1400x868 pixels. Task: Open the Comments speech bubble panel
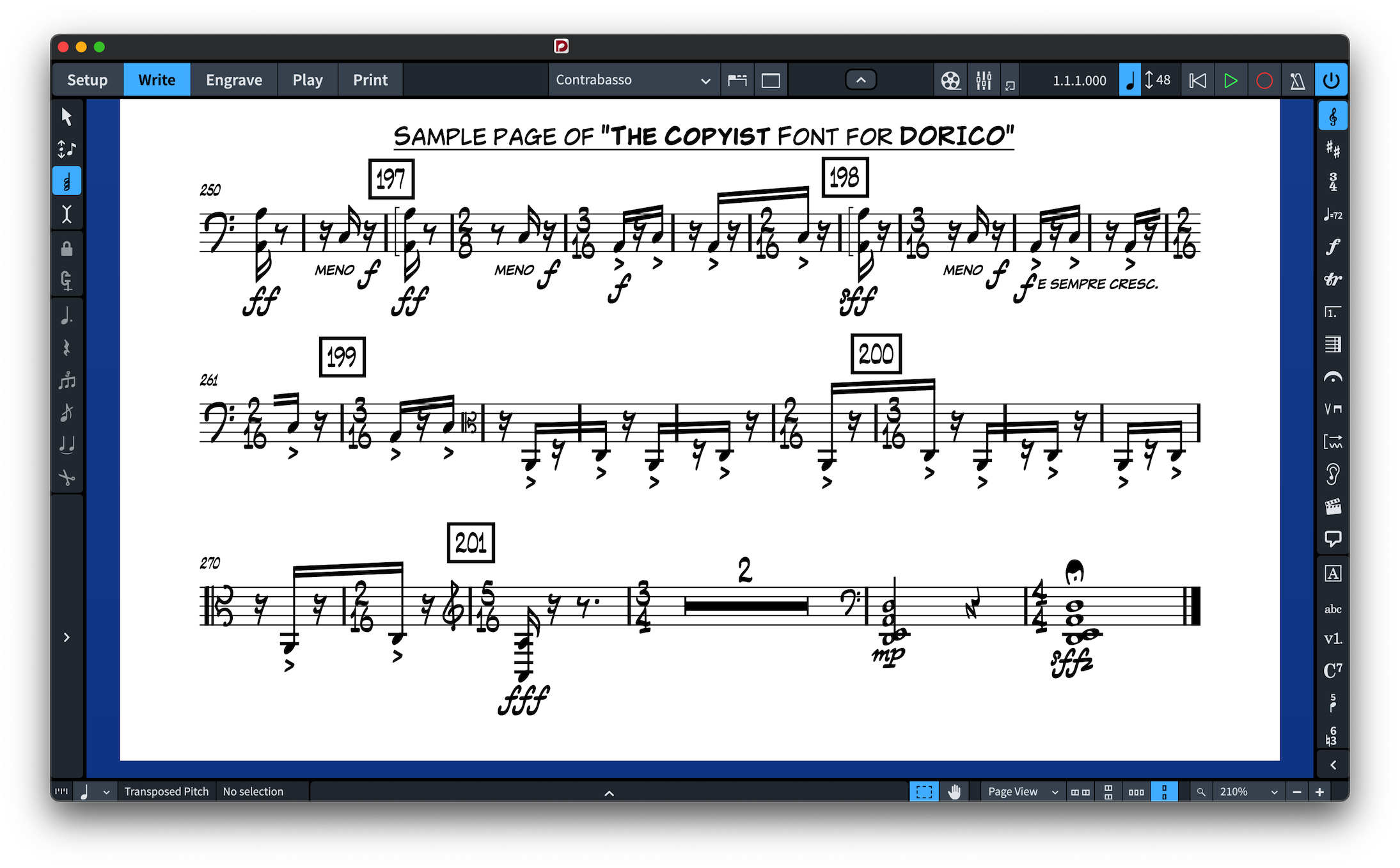pos(1333,539)
